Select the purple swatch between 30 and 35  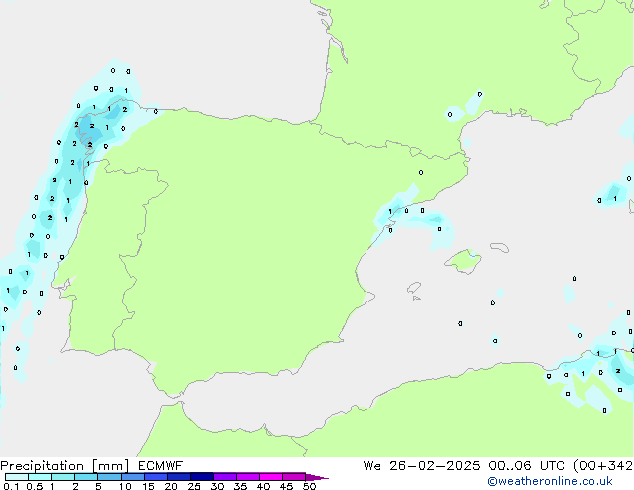[x=226, y=477]
